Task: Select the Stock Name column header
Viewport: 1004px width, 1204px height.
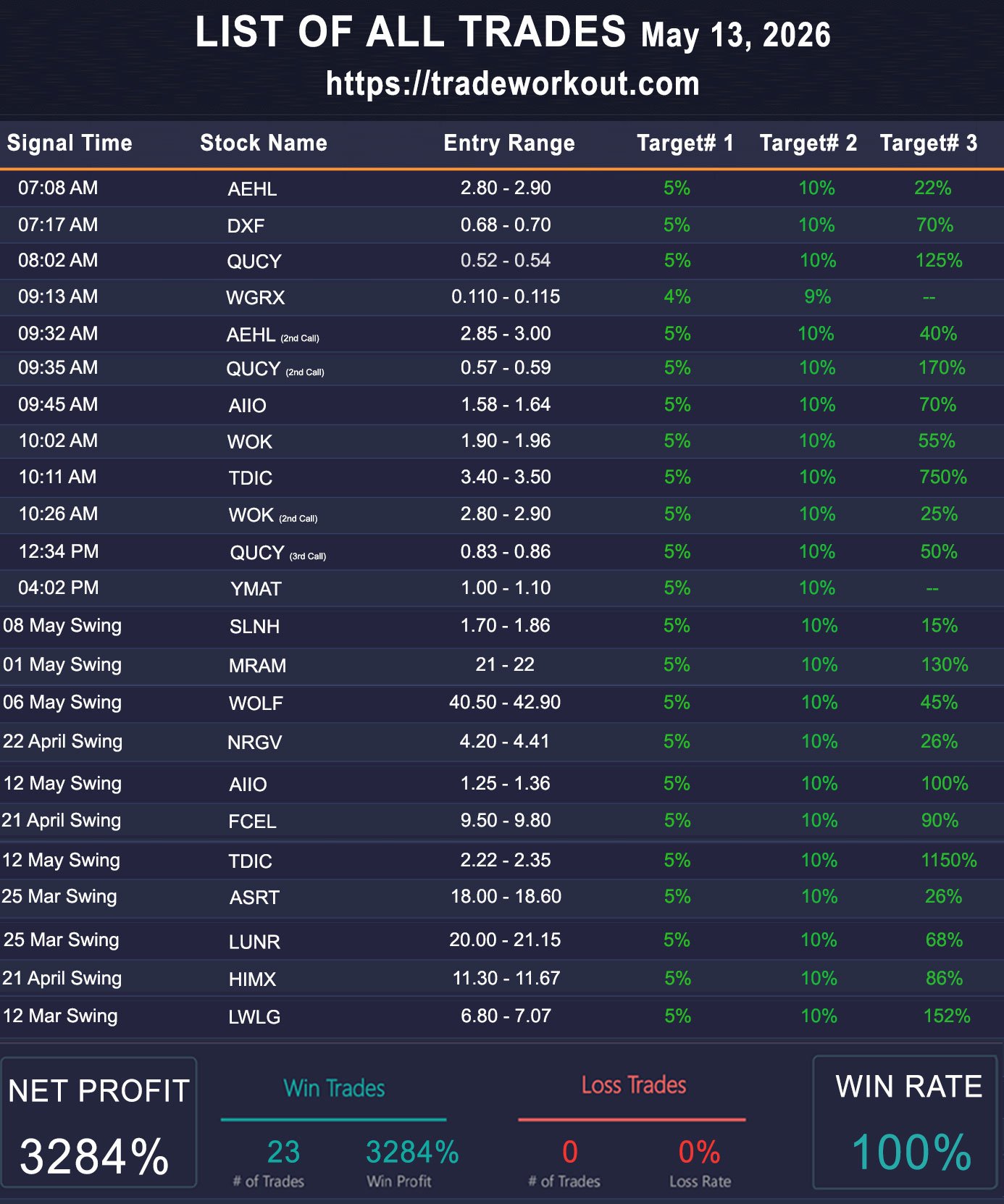Action: pyautogui.click(x=264, y=143)
